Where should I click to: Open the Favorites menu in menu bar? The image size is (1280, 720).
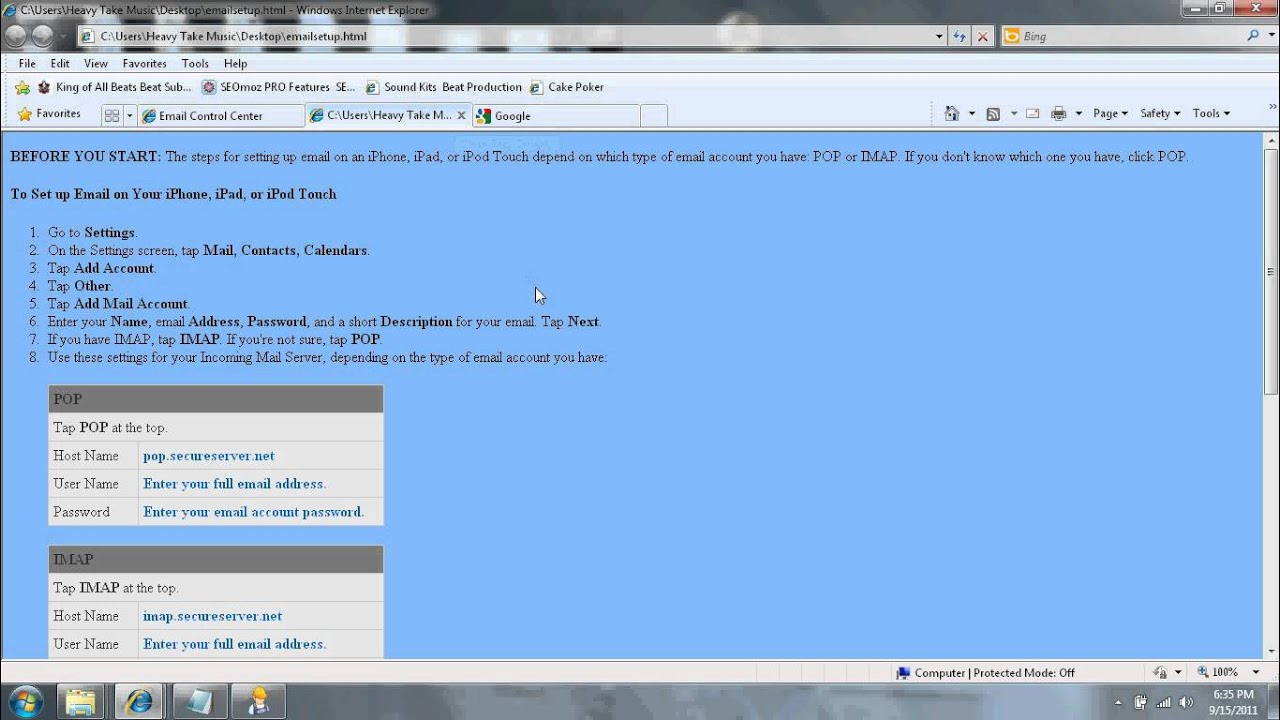[x=145, y=63]
